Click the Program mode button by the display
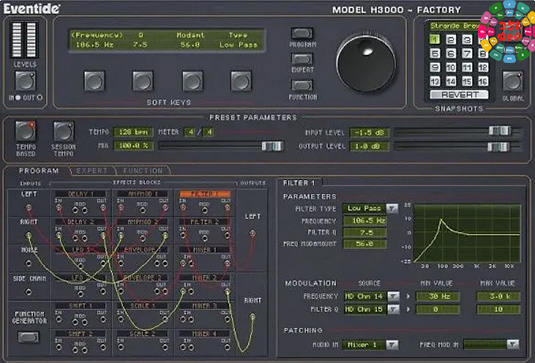Viewport: 535px width, 363px height. 302,33
